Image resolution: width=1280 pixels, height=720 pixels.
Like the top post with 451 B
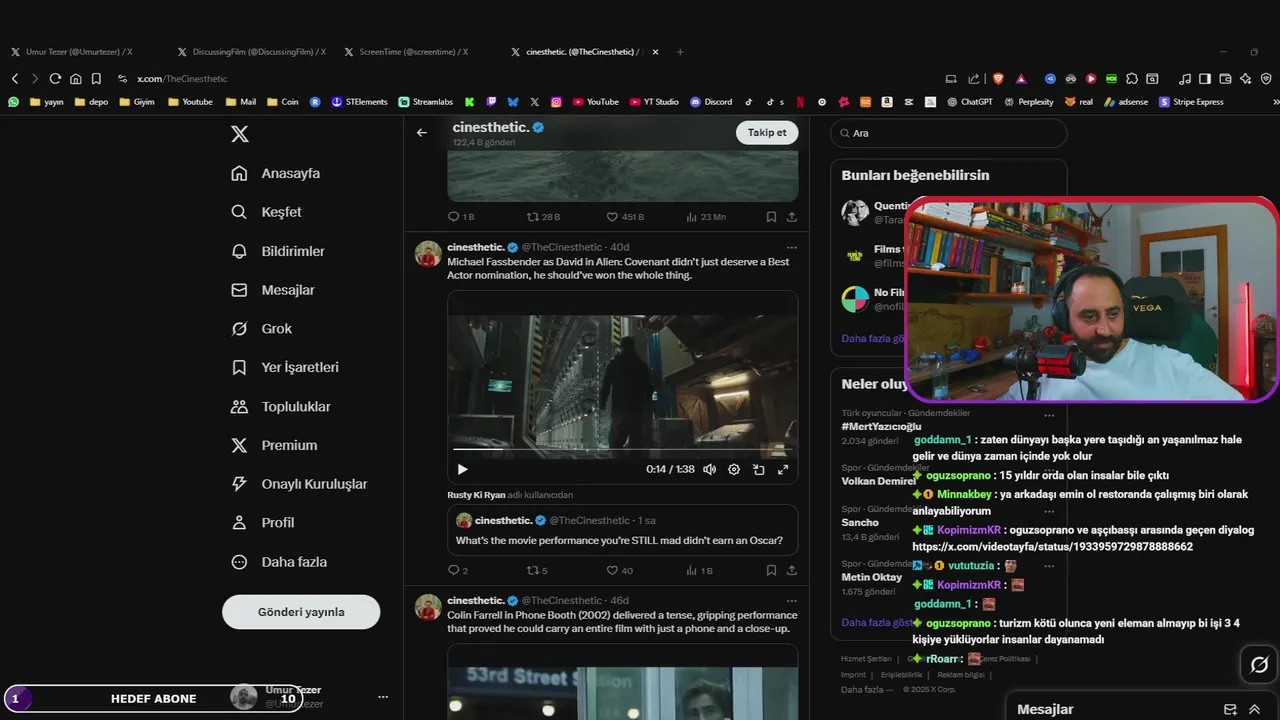[625, 216]
